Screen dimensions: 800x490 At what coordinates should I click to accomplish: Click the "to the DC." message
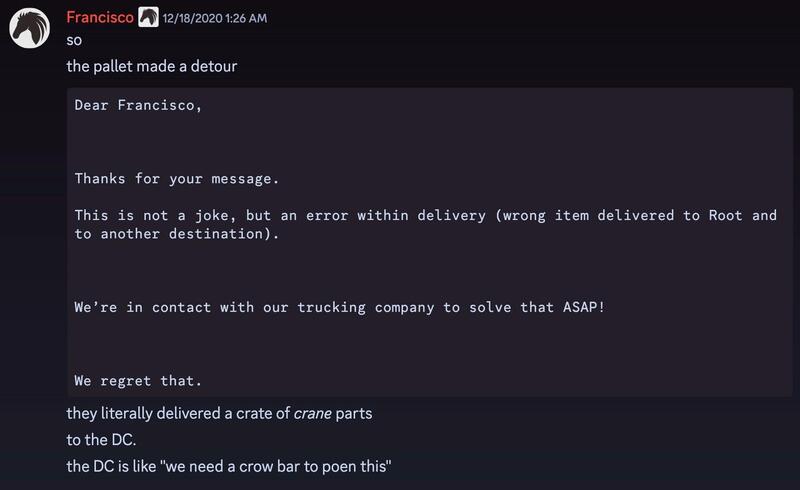tap(100, 439)
